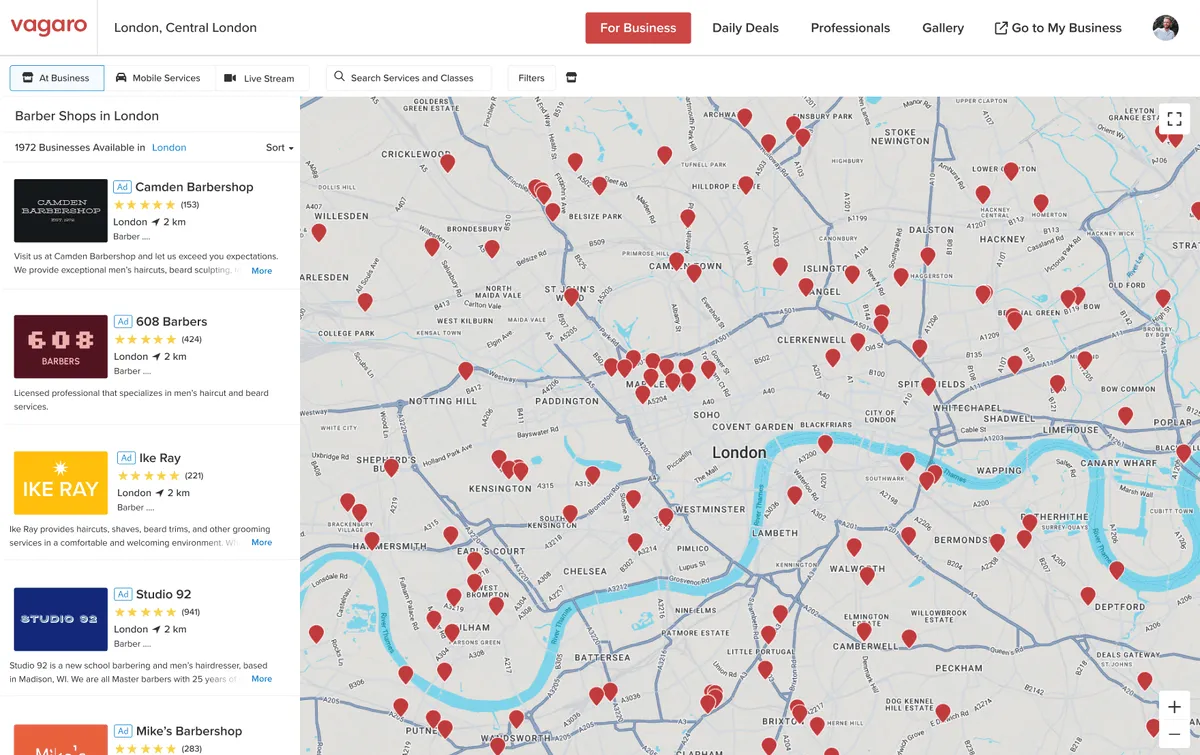Open the Sort dropdown
The height and width of the screenshot is (755, 1200).
coord(280,148)
